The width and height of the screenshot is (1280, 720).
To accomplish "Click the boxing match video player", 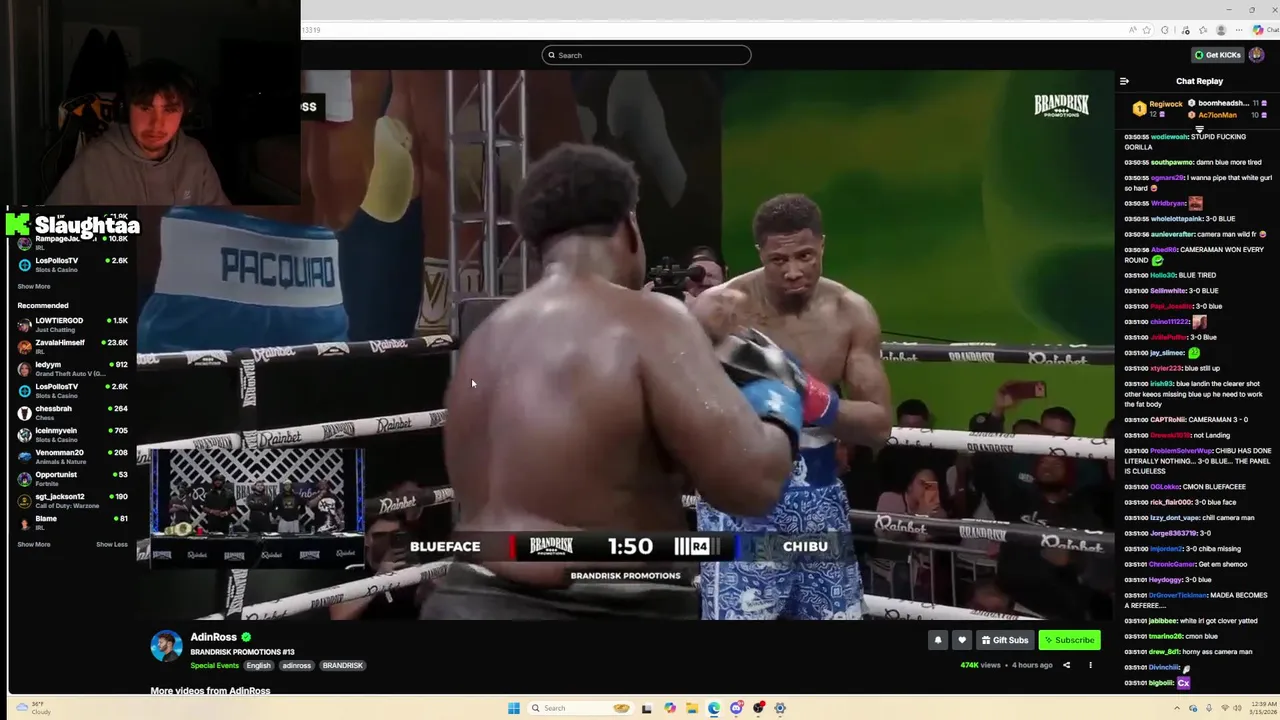I will (x=625, y=345).
